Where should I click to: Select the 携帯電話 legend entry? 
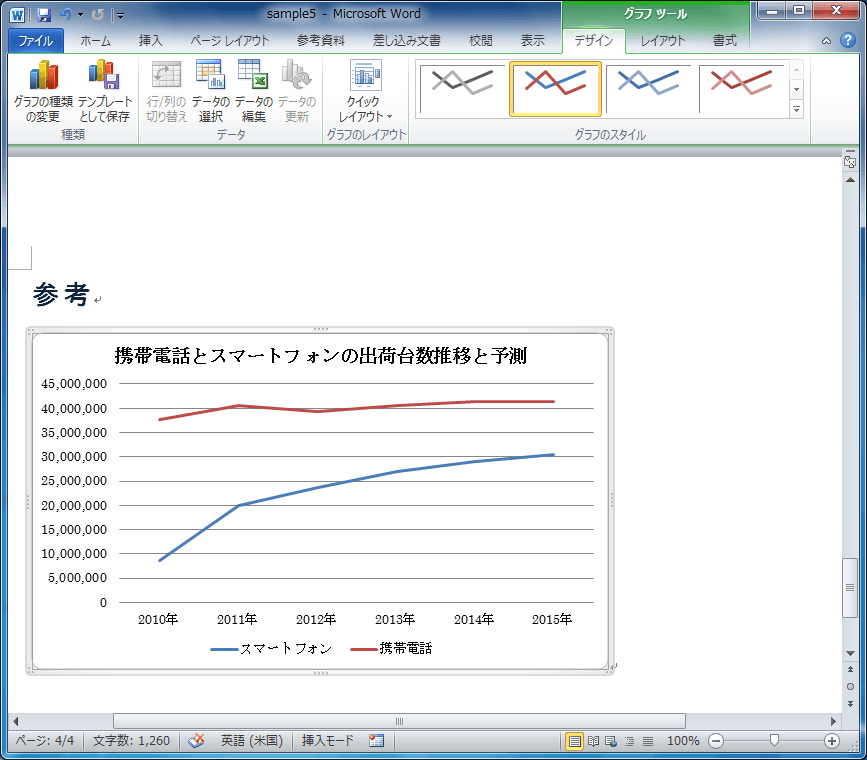[391, 648]
